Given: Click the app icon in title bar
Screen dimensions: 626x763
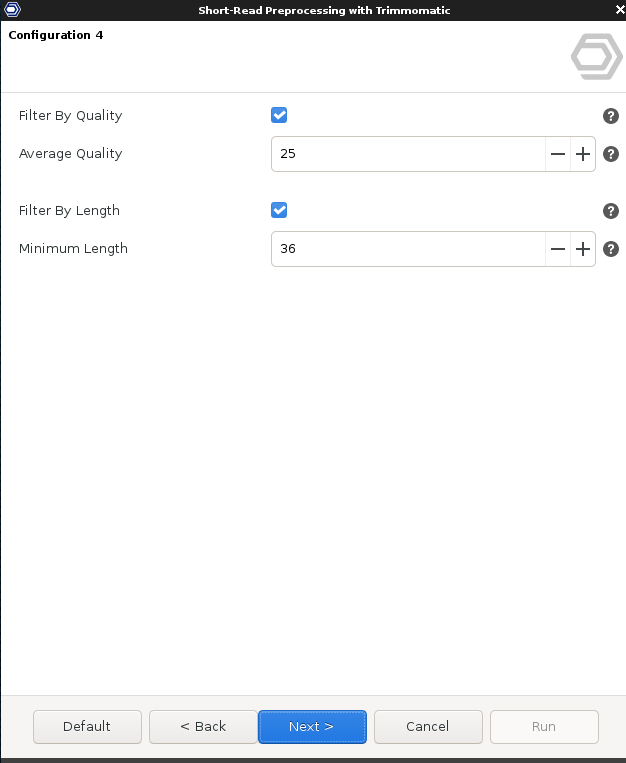Looking at the screenshot, I should coord(12,9).
